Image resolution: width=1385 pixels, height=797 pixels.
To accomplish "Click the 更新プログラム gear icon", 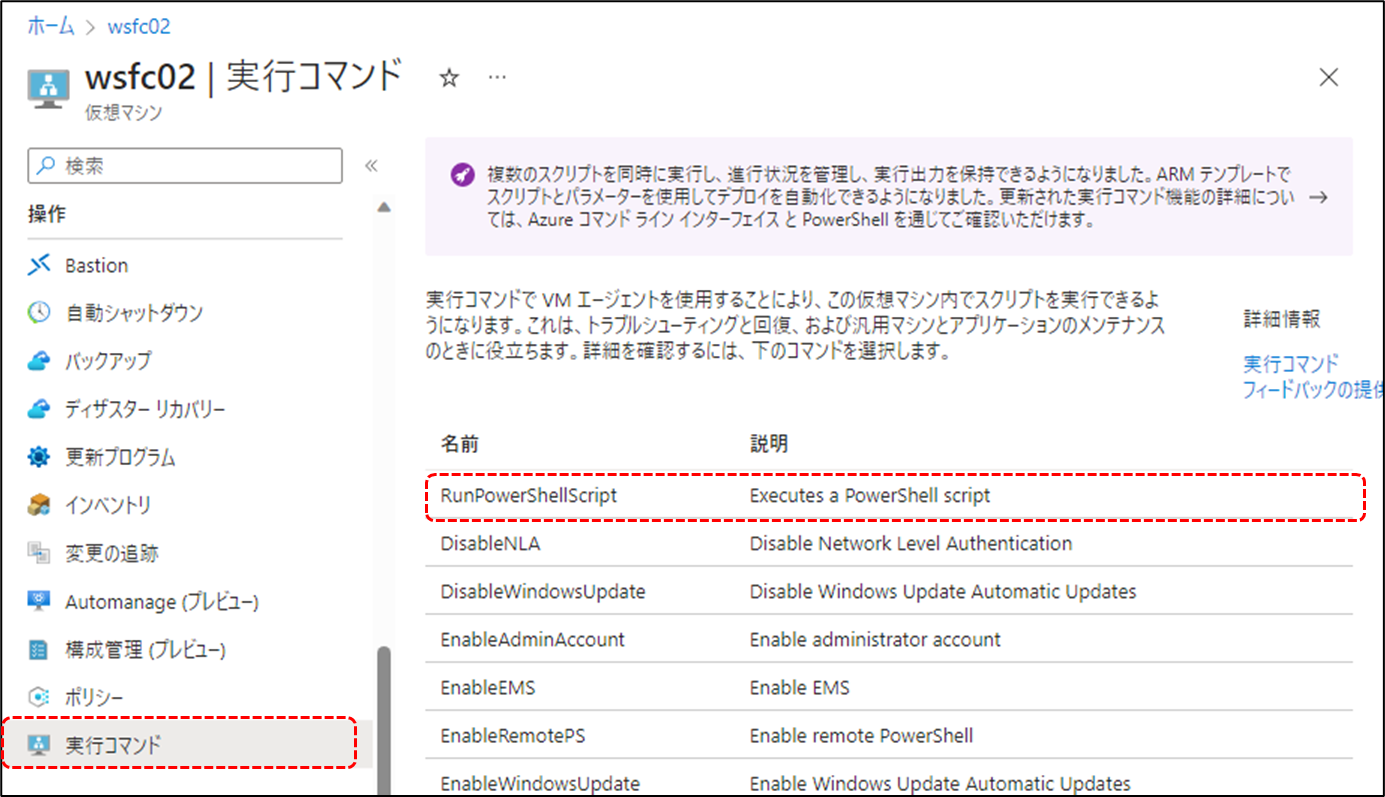I will click(x=39, y=457).
